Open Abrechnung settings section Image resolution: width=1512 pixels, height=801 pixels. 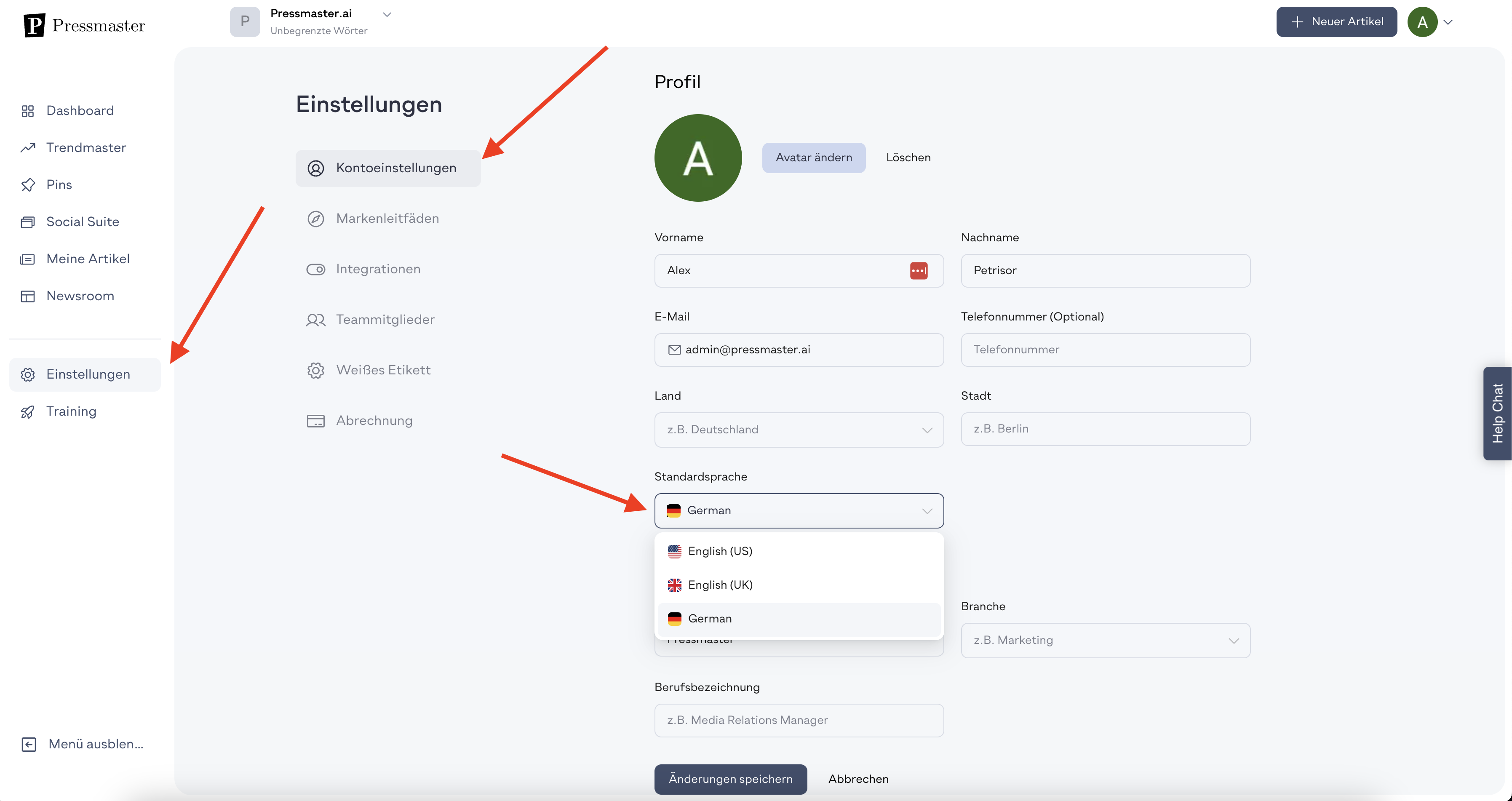(x=388, y=421)
